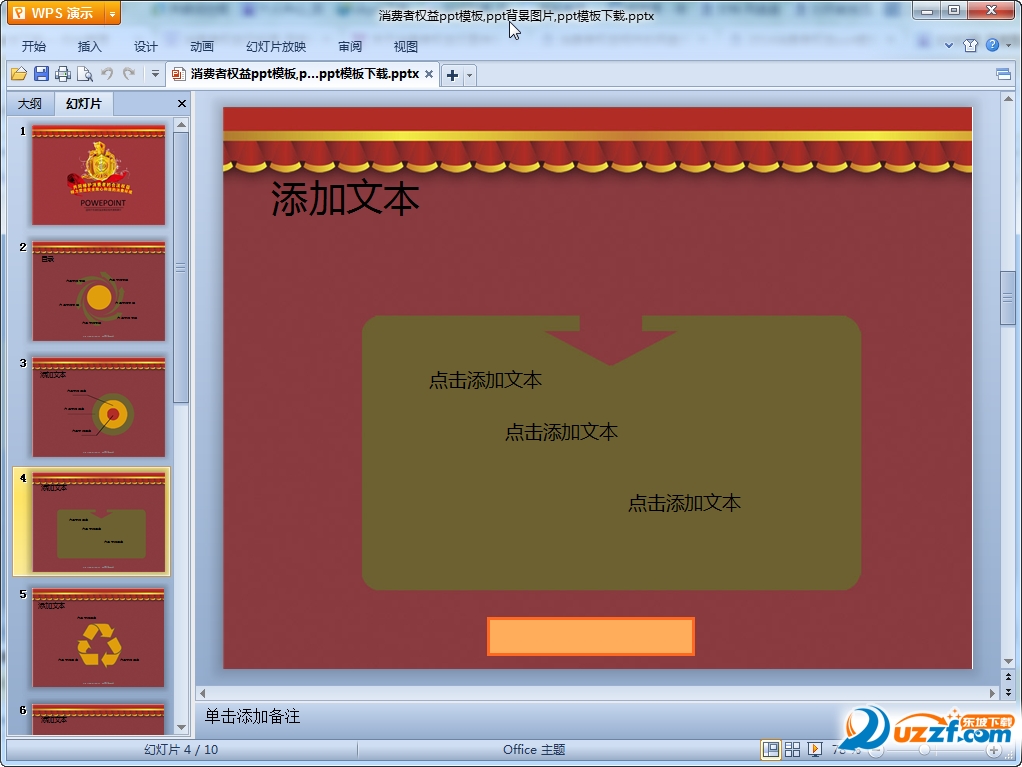Click the Open folder toolbar icon
The width and height of the screenshot is (1022, 767).
(x=19, y=74)
